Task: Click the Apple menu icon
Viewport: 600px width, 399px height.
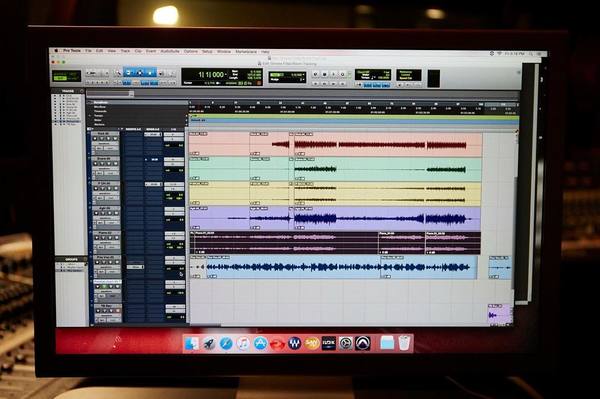Action: tap(56, 50)
